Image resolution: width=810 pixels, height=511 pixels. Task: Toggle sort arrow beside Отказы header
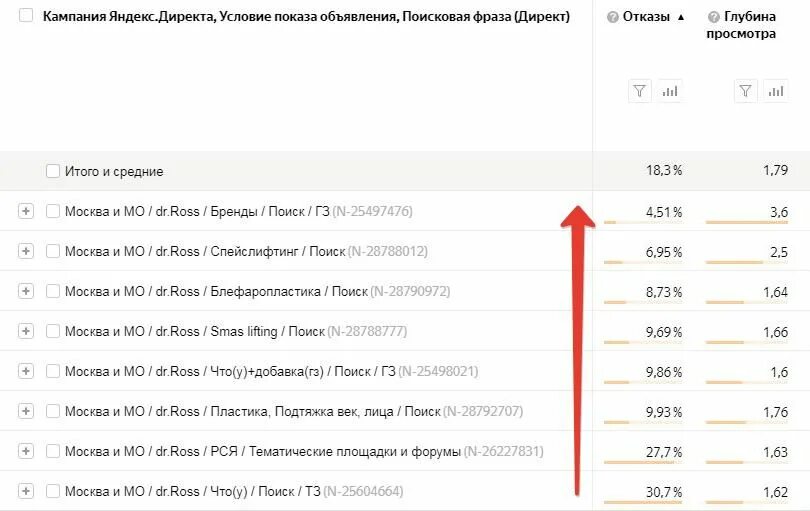point(681,18)
